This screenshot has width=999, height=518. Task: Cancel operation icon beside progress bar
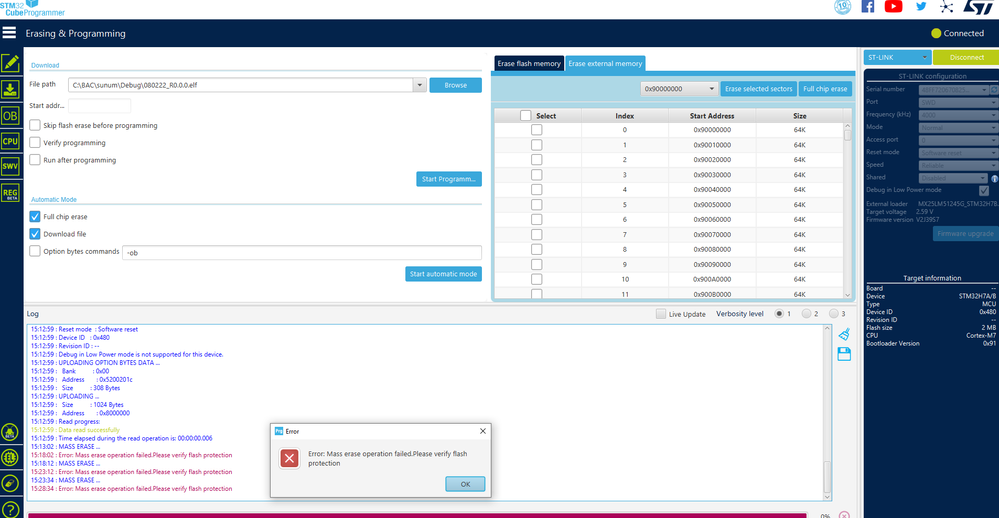pyautogui.click(x=844, y=514)
